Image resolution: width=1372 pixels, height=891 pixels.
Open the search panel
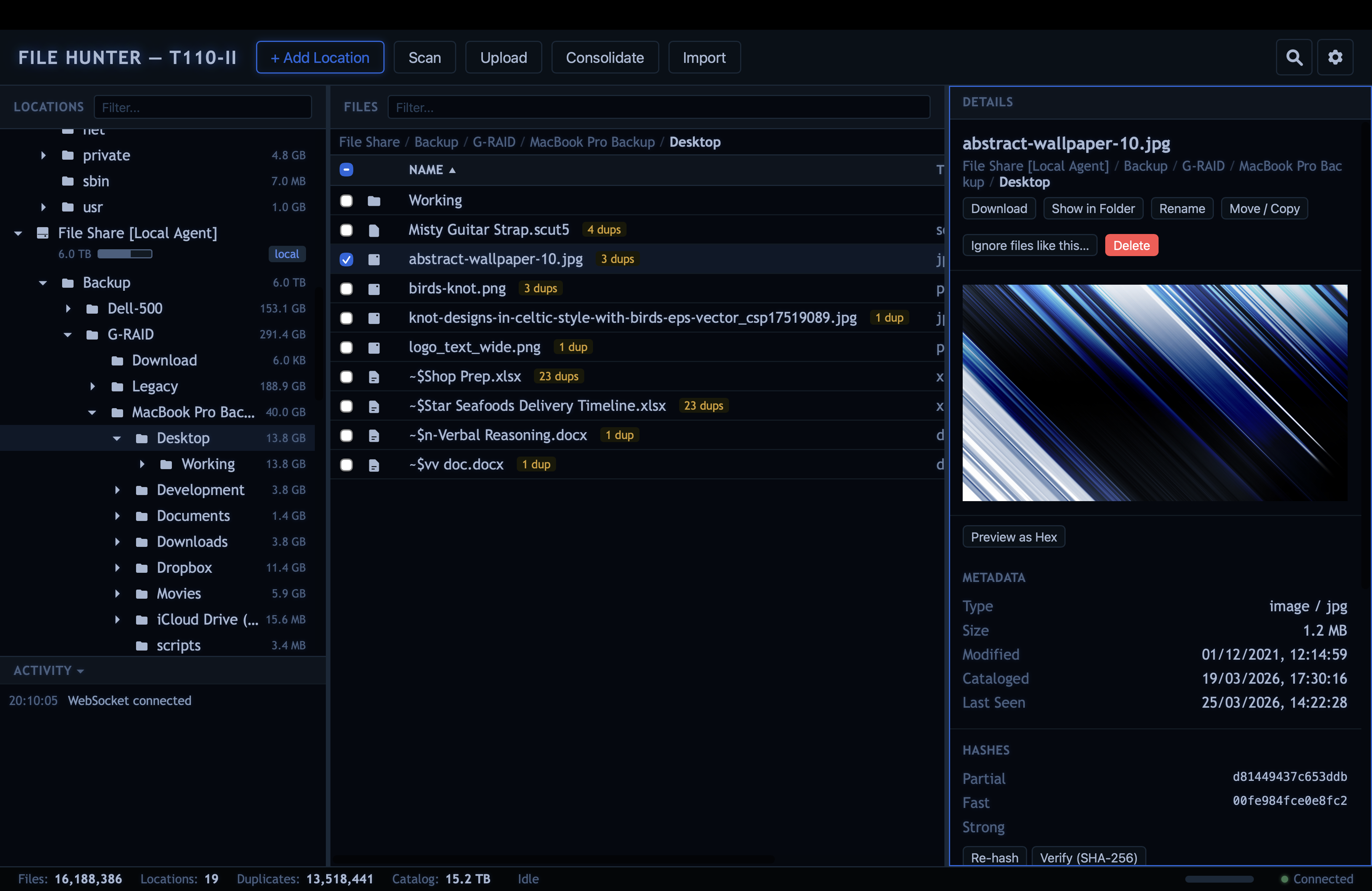pyautogui.click(x=1293, y=57)
